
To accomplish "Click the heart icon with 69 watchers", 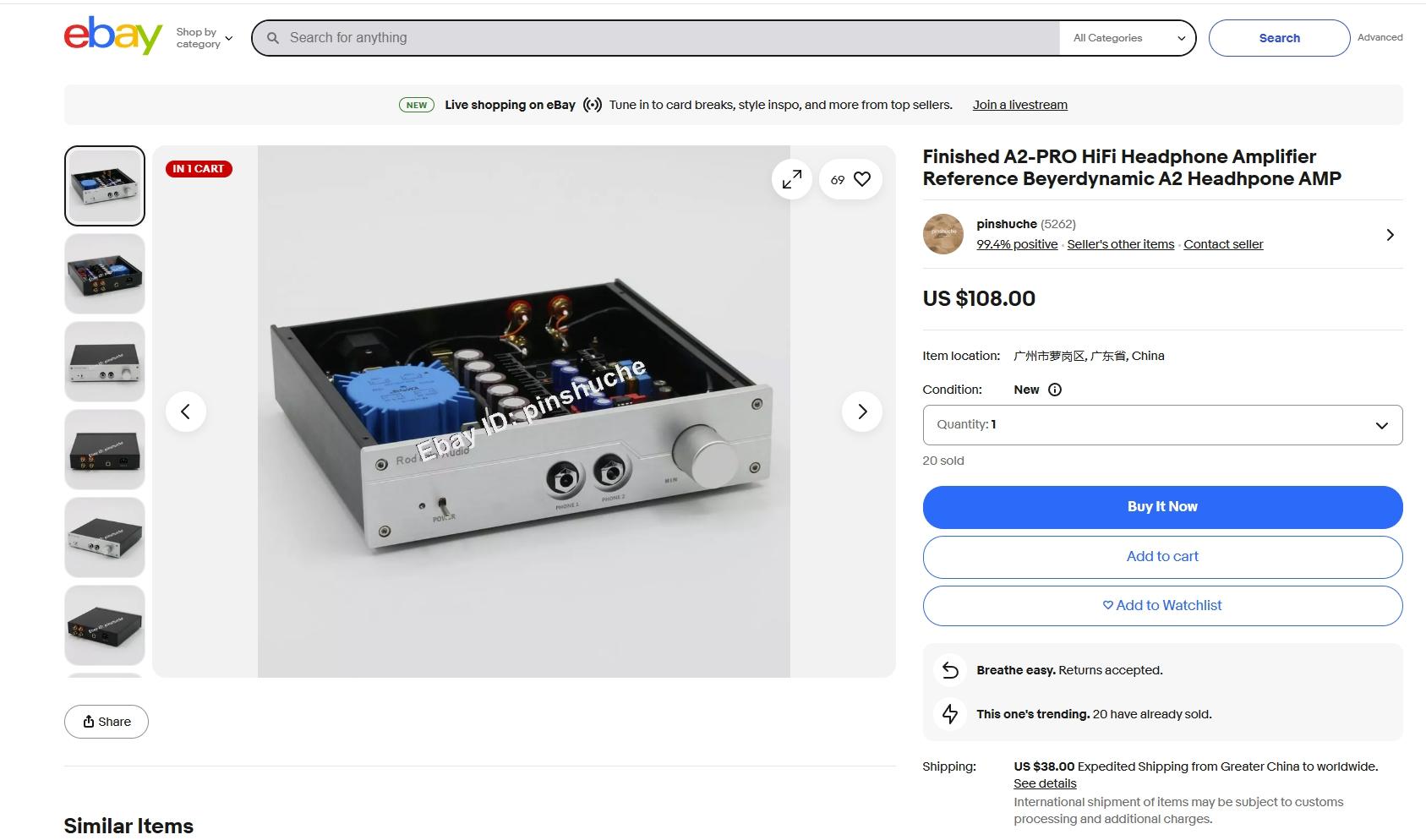I will pyautogui.click(x=850, y=179).
